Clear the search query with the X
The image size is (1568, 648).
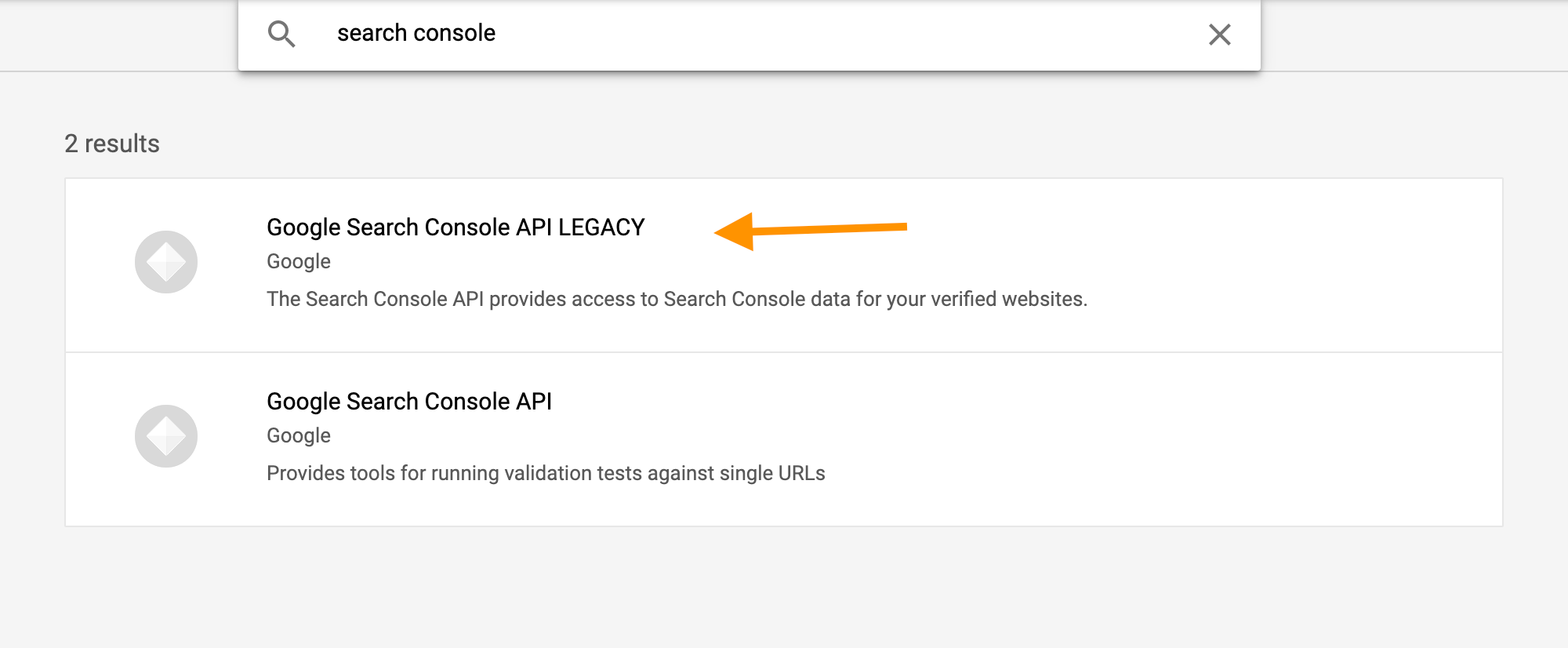[x=1219, y=35]
